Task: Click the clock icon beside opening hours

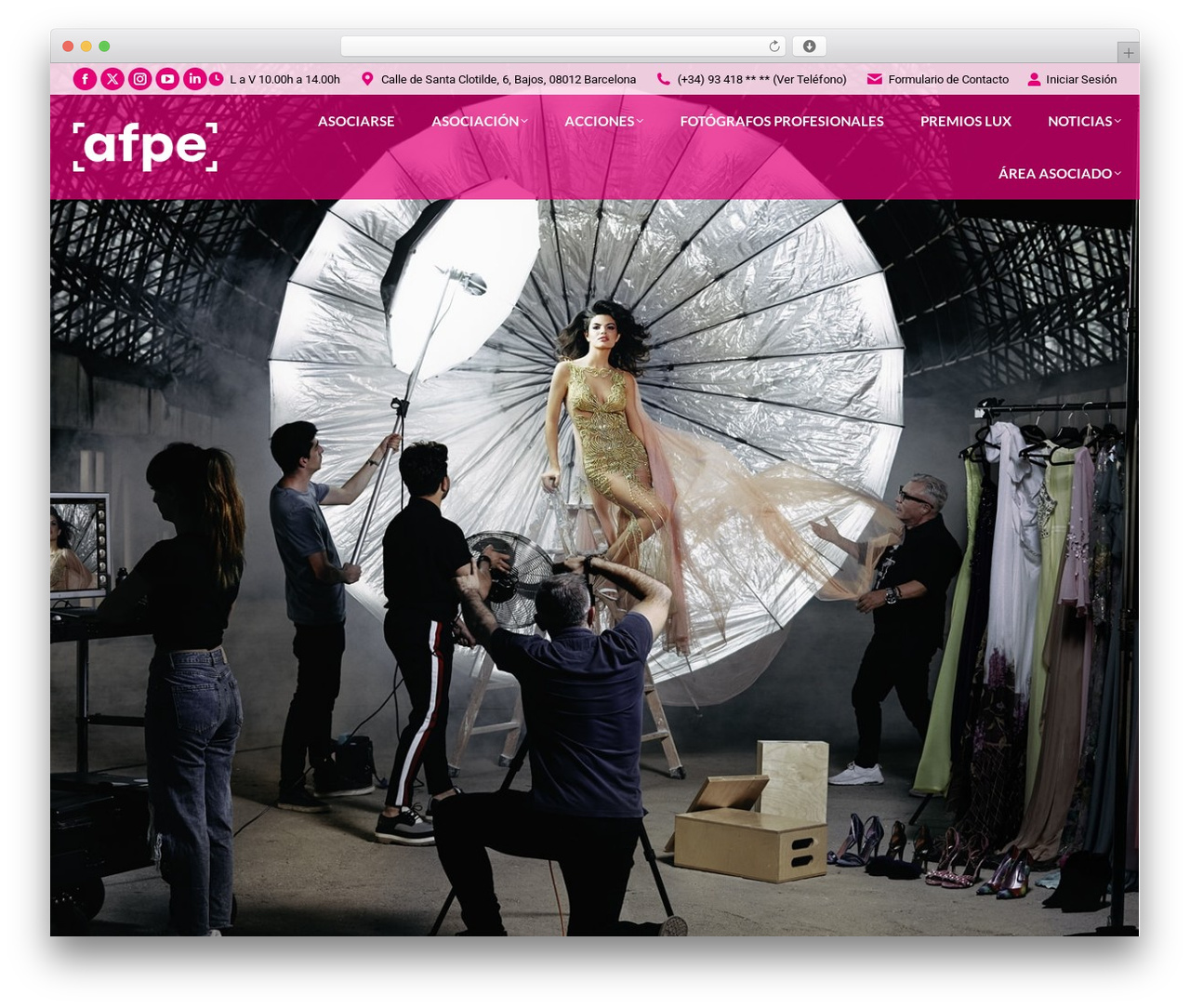Action: click(216, 79)
